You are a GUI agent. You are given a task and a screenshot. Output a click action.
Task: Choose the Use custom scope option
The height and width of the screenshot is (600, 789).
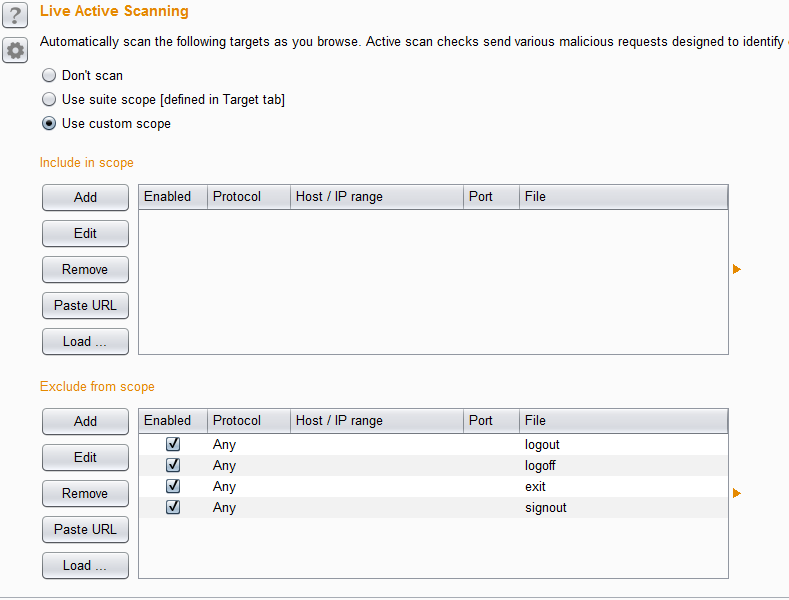point(49,124)
